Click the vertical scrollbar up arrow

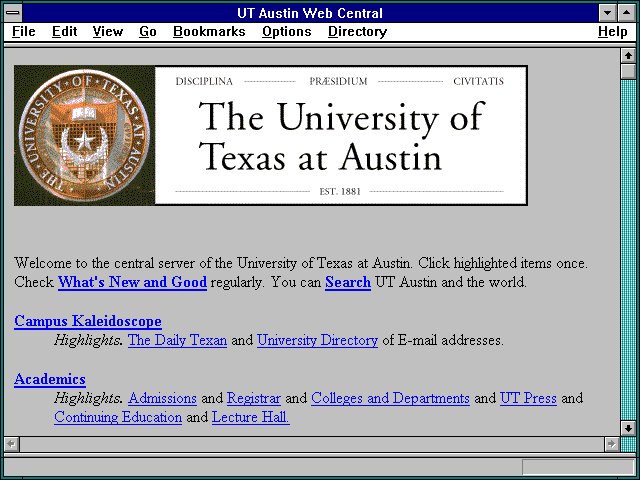(628, 56)
